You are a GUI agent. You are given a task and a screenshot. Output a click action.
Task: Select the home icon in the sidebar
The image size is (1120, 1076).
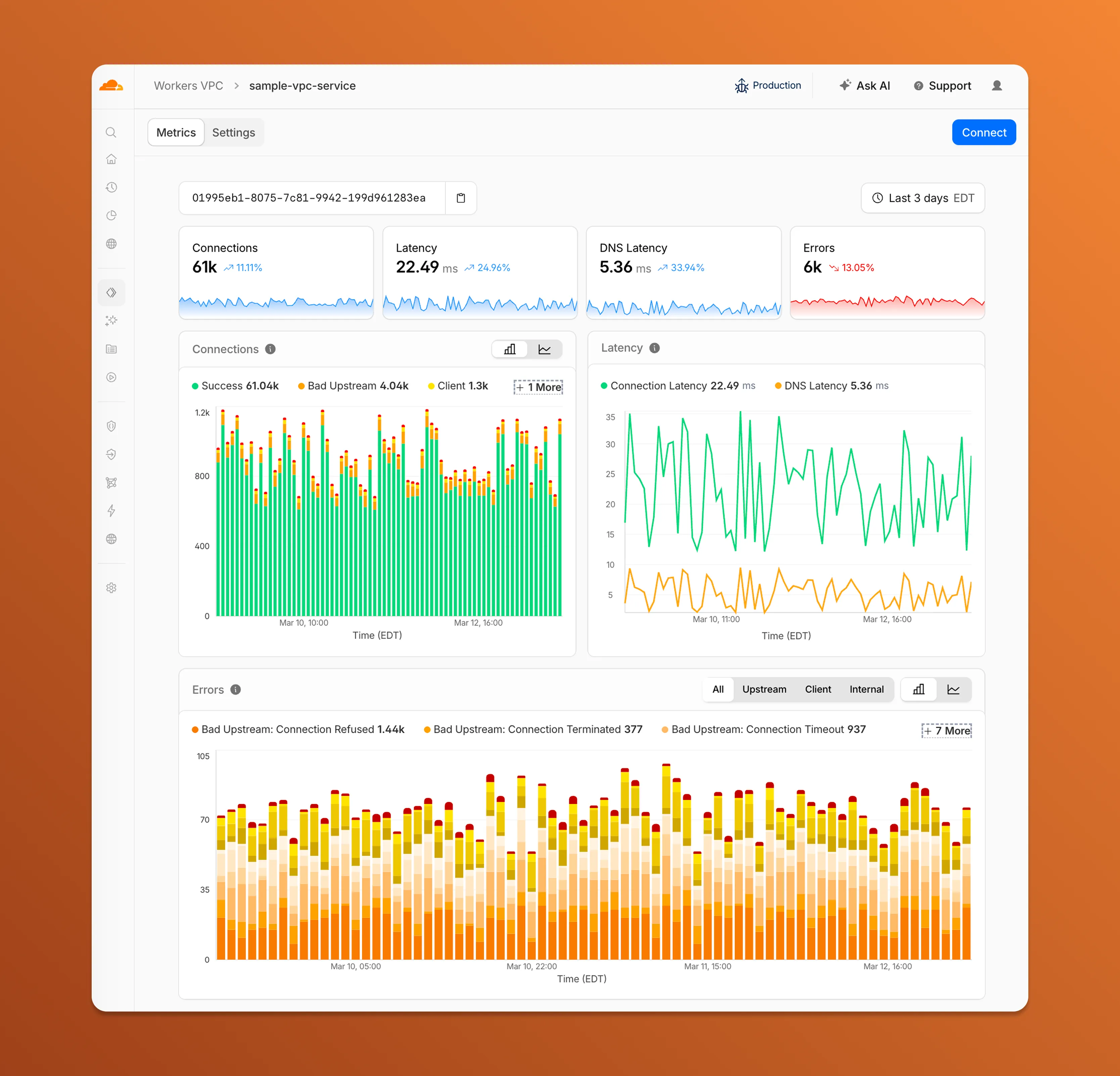pos(111,159)
